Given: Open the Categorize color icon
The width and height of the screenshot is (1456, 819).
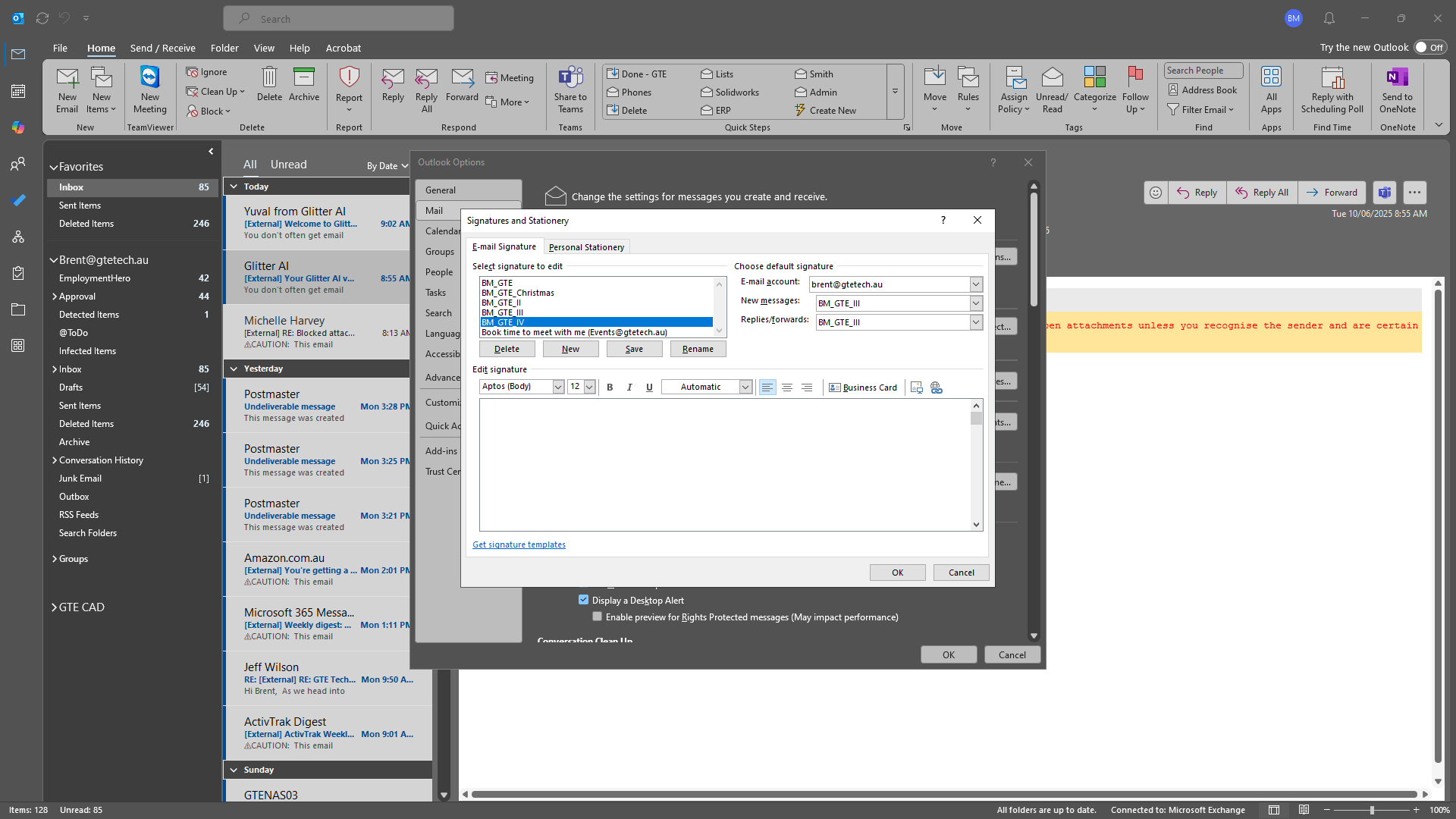Looking at the screenshot, I should pos(1095,89).
